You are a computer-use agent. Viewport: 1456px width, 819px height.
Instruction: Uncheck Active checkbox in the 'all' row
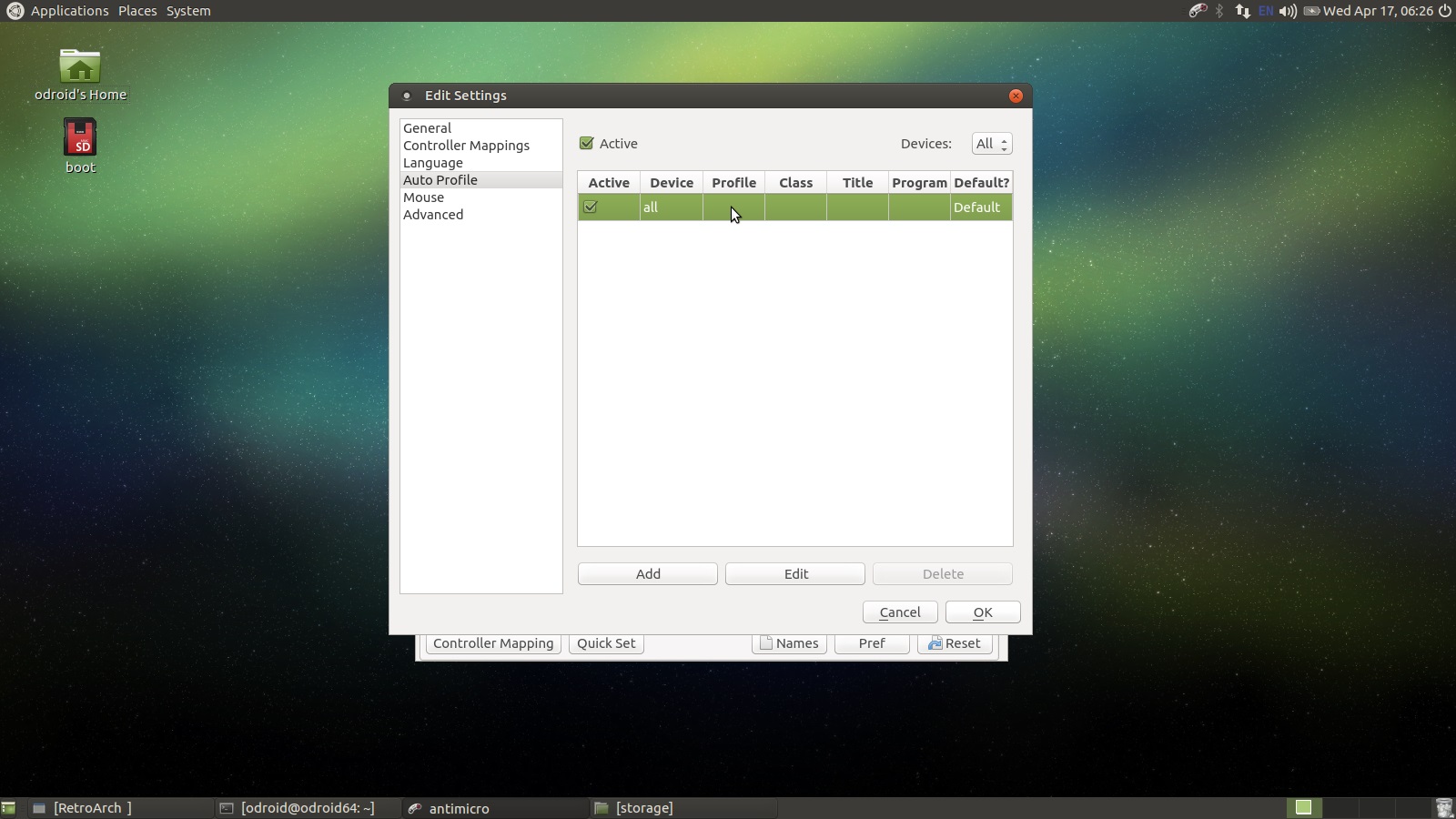coord(591,207)
